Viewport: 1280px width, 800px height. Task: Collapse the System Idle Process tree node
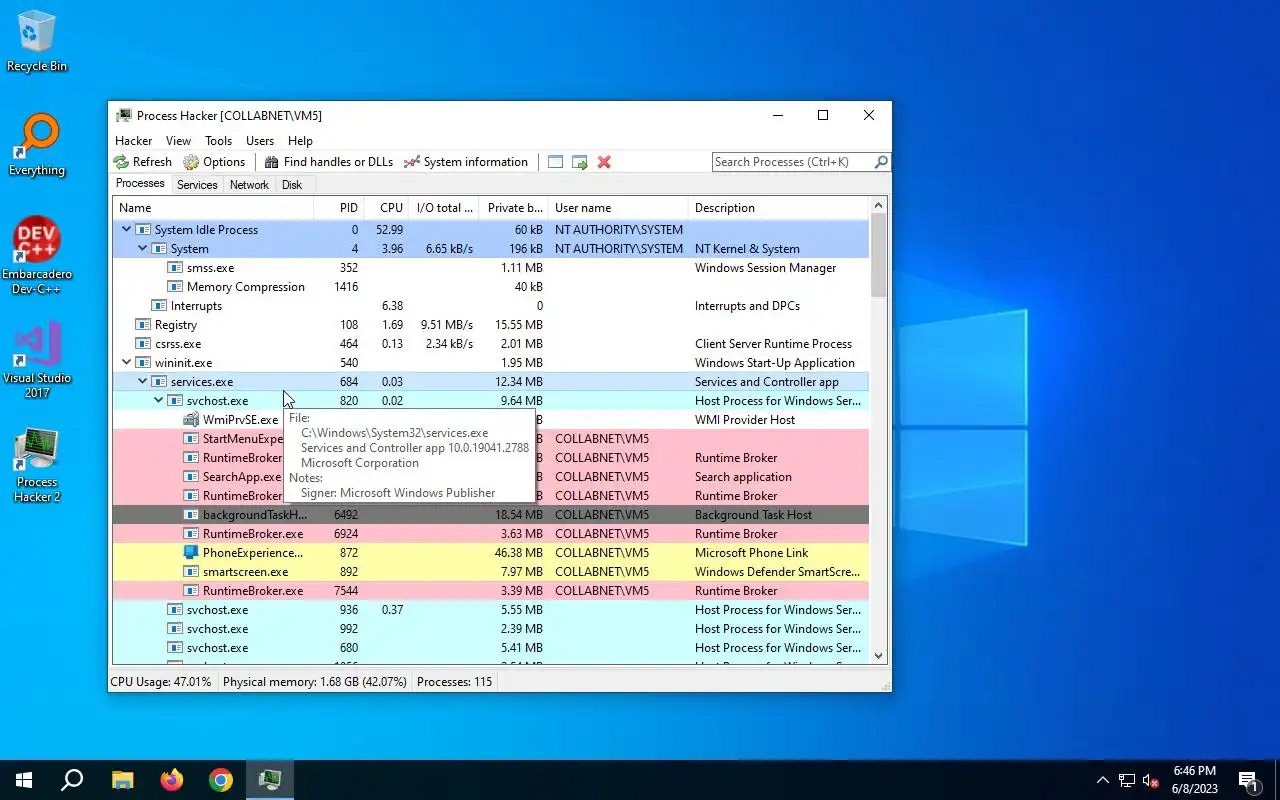pyautogui.click(x=126, y=230)
